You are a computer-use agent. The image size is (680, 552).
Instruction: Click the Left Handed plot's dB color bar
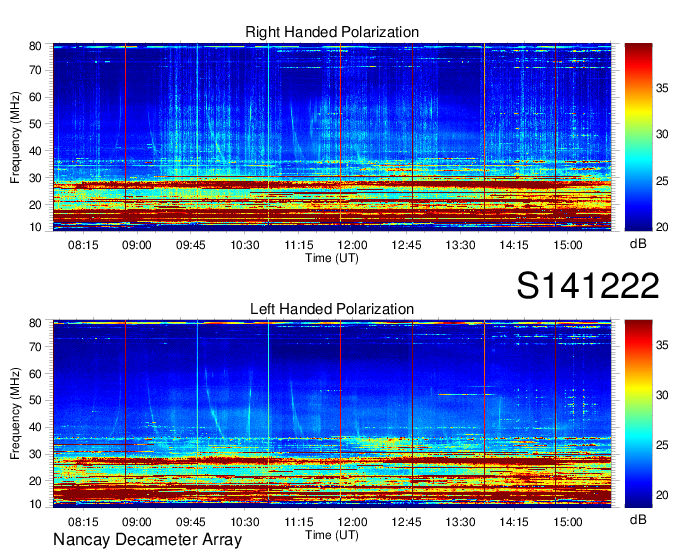click(638, 414)
